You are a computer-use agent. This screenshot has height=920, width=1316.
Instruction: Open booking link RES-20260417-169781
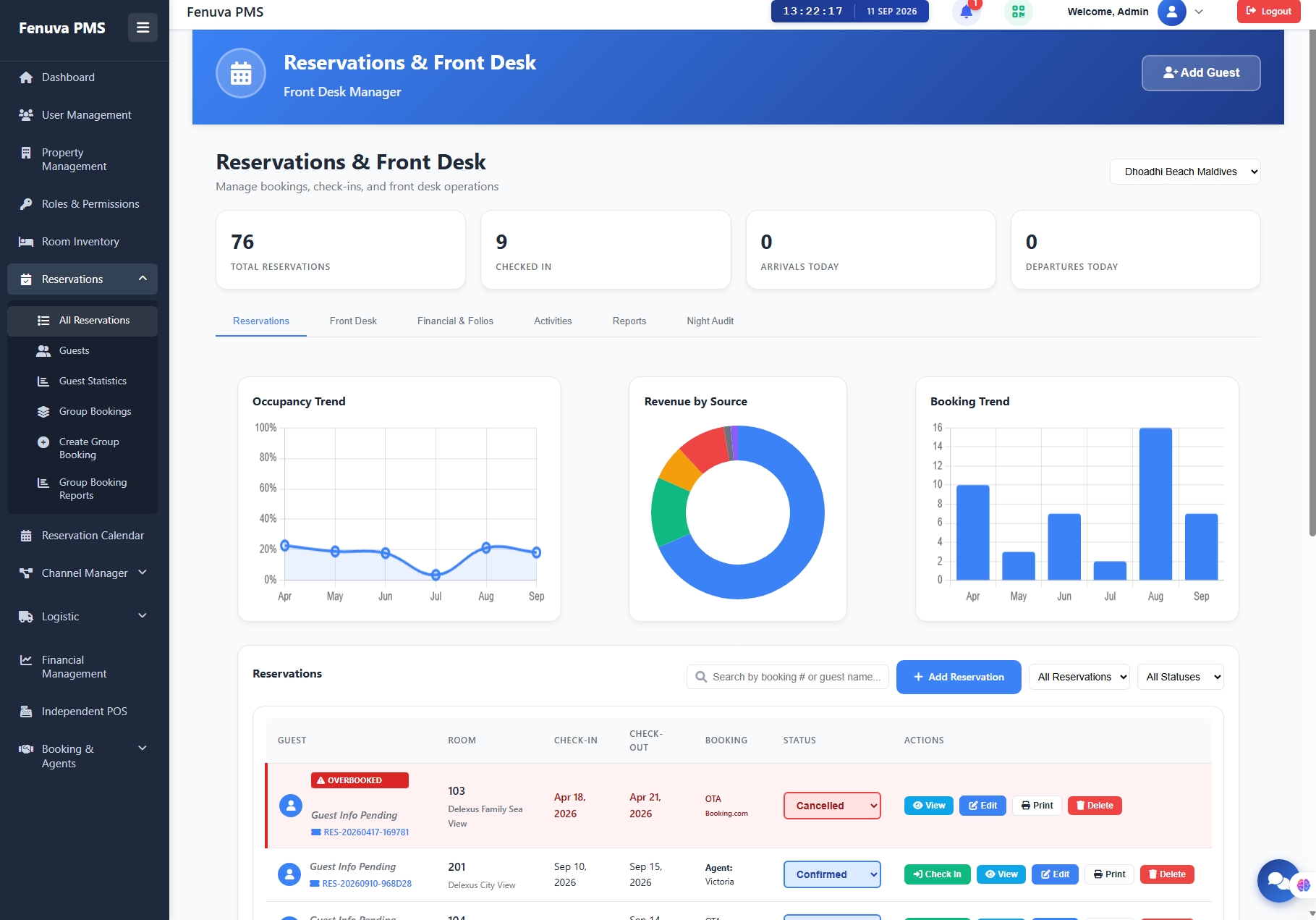click(x=360, y=832)
